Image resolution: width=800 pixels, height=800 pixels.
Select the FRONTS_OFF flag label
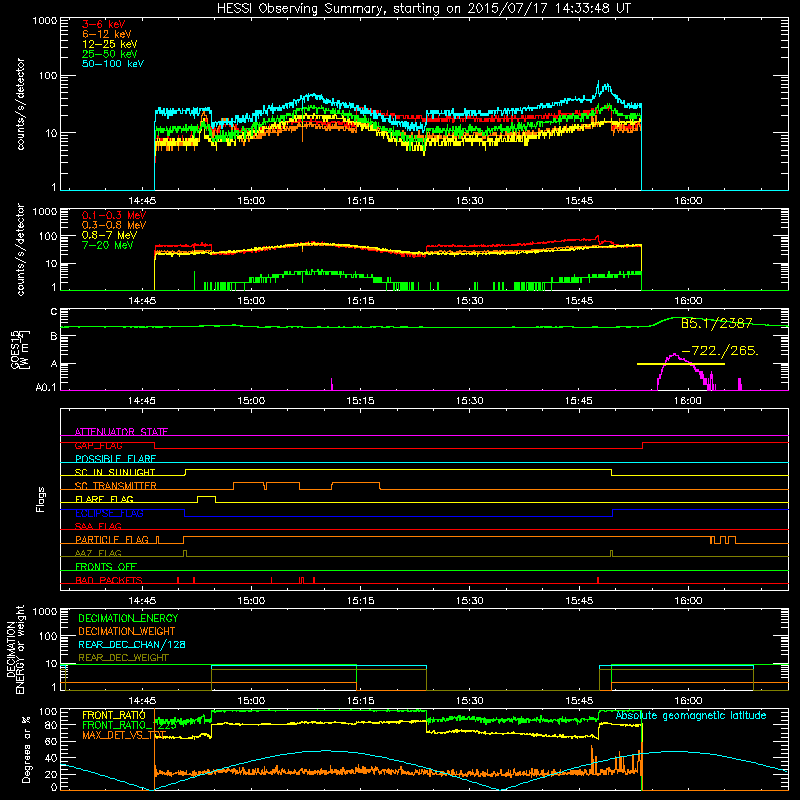(106, 566)
